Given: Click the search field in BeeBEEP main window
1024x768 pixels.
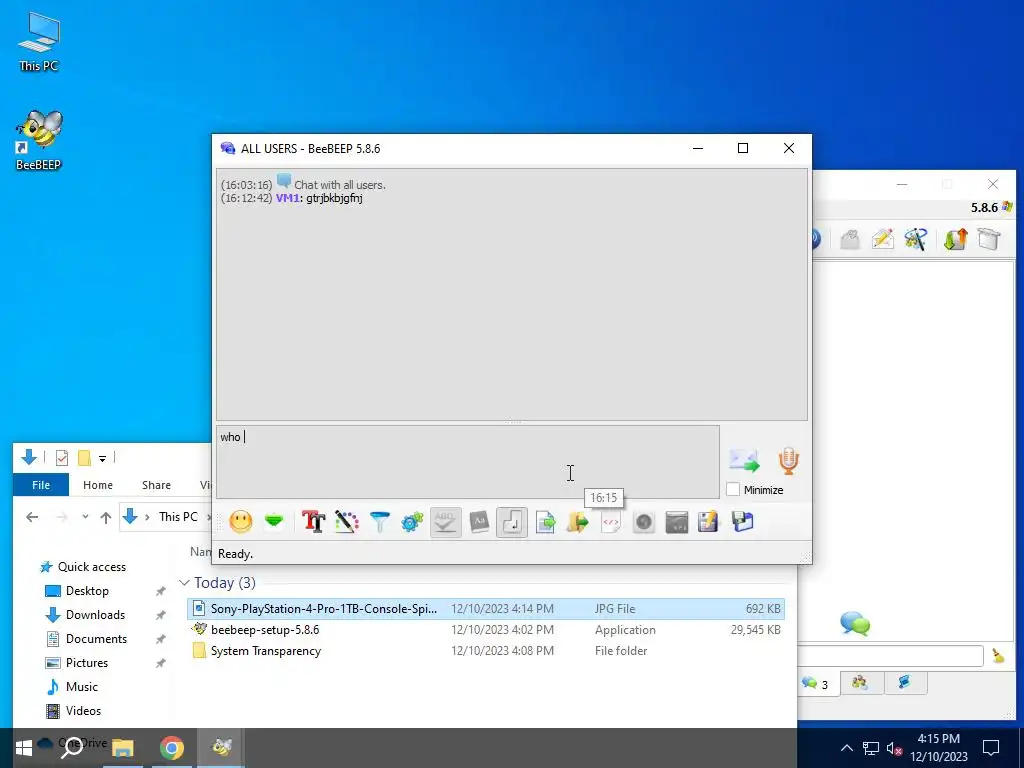Looking at the screenshot, I should pos(890,656).
